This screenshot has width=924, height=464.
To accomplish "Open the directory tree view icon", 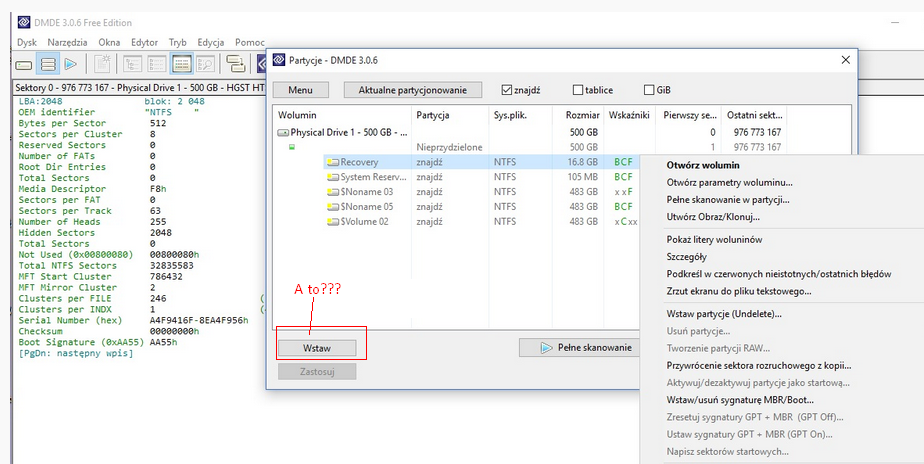I will (x=133, y=64).
